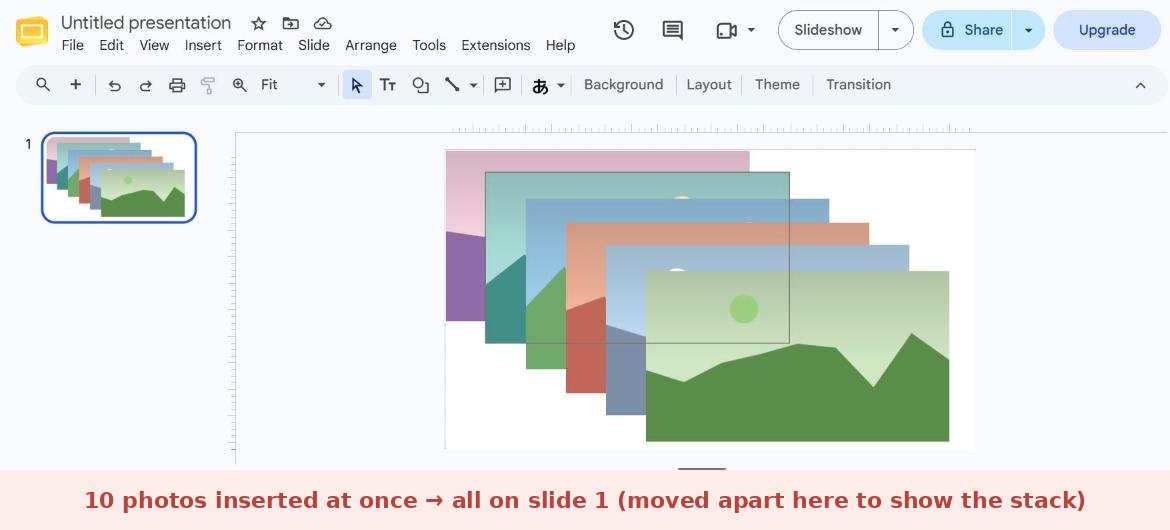Add a new slide with plus icon
The height and width of the screenshot is (530, 1170).
[75, 84]
